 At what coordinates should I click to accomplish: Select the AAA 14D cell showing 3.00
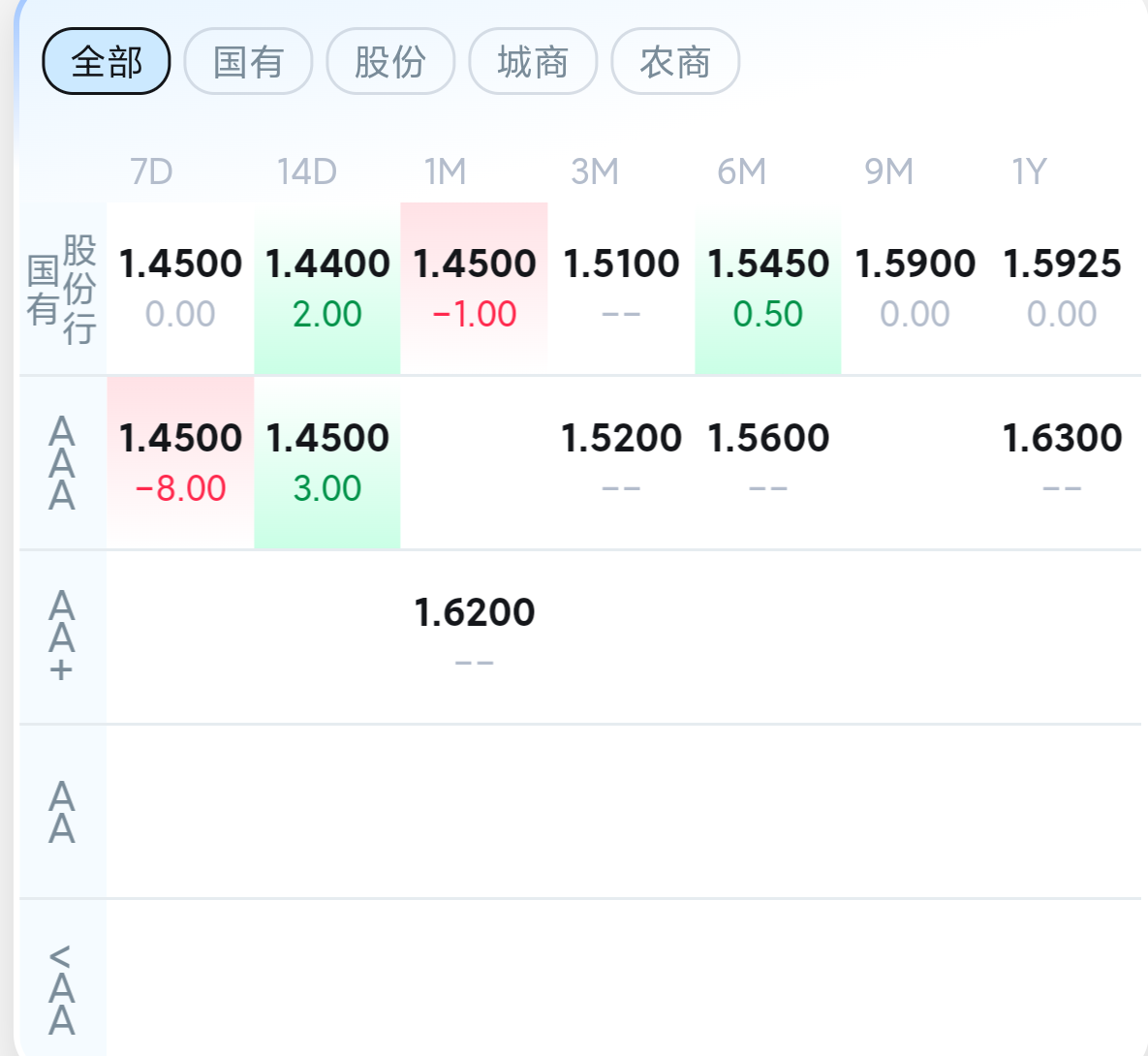point(327,462)
